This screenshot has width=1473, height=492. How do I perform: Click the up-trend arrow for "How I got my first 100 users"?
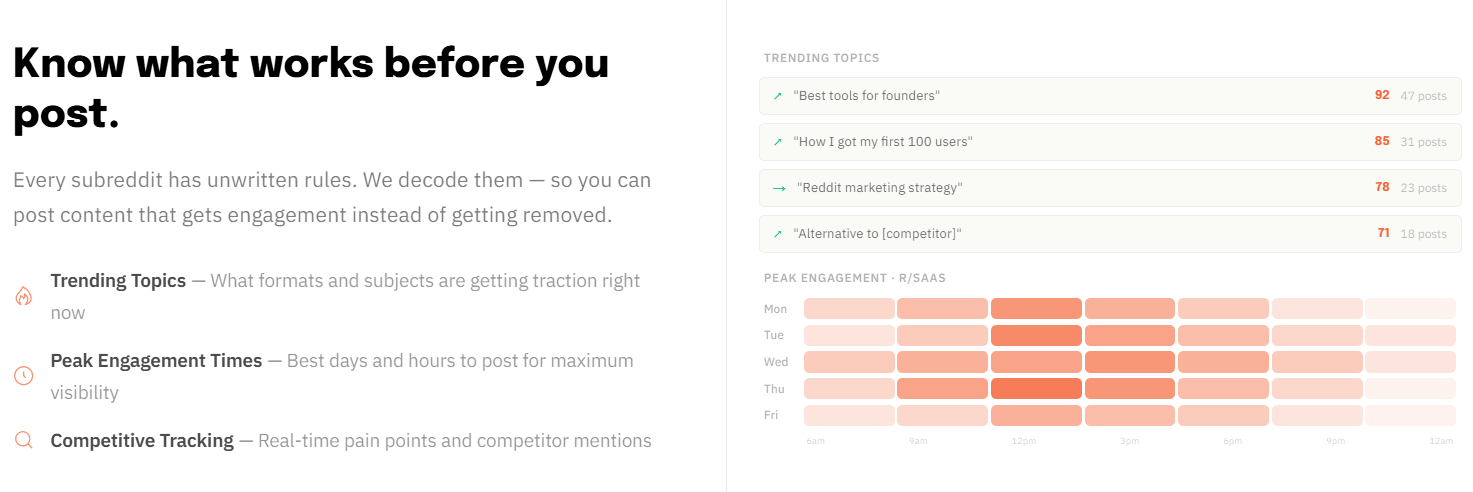coord(778,142)
